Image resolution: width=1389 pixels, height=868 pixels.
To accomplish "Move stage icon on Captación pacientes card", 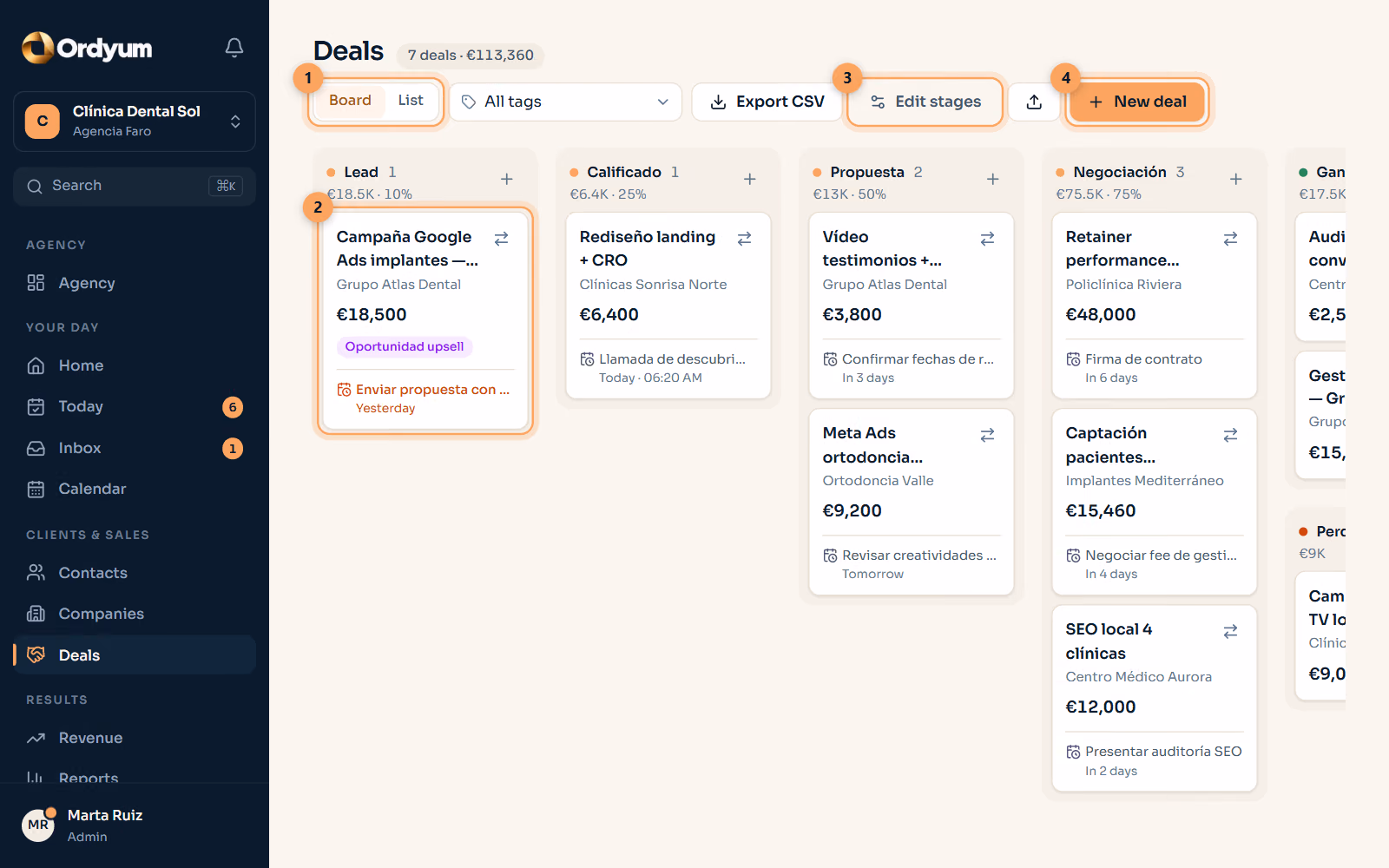I will [1230, 435].
